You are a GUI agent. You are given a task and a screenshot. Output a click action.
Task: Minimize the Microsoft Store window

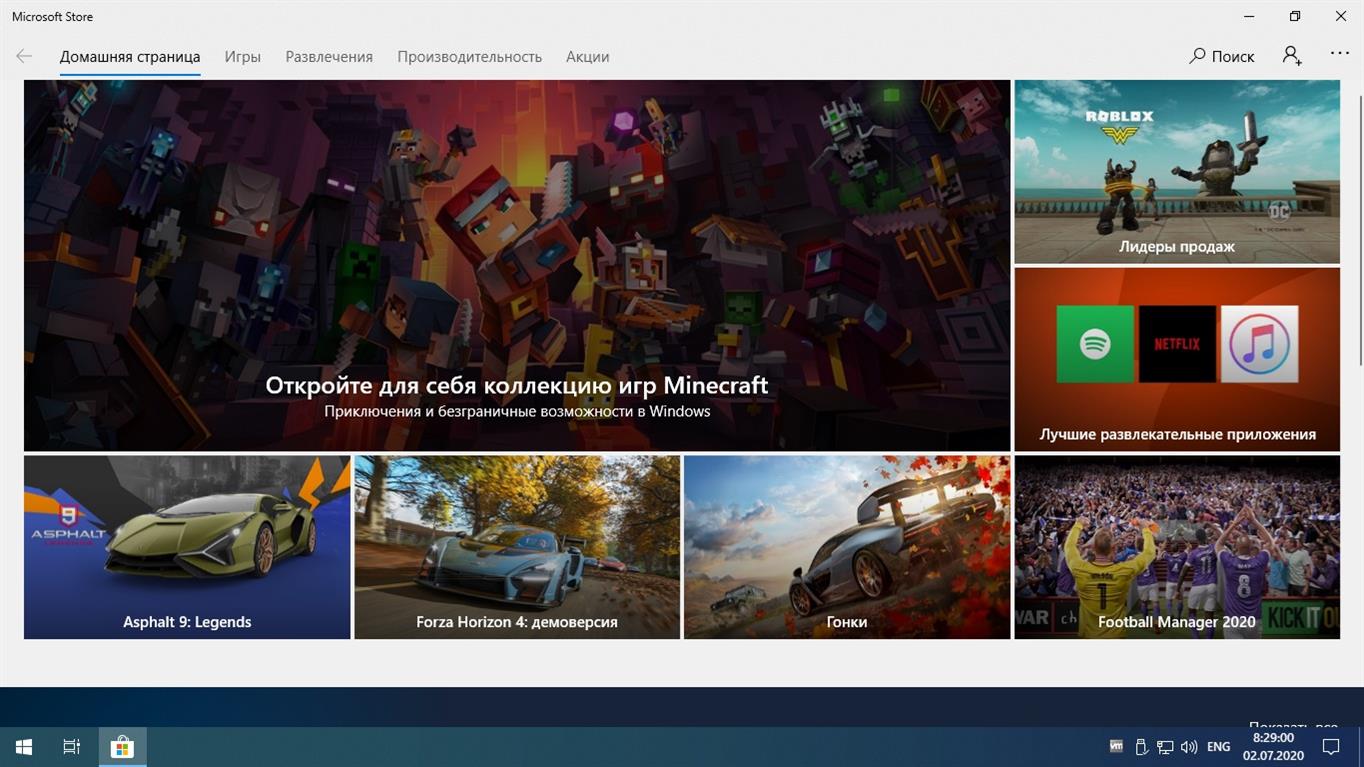(1249, 16)
